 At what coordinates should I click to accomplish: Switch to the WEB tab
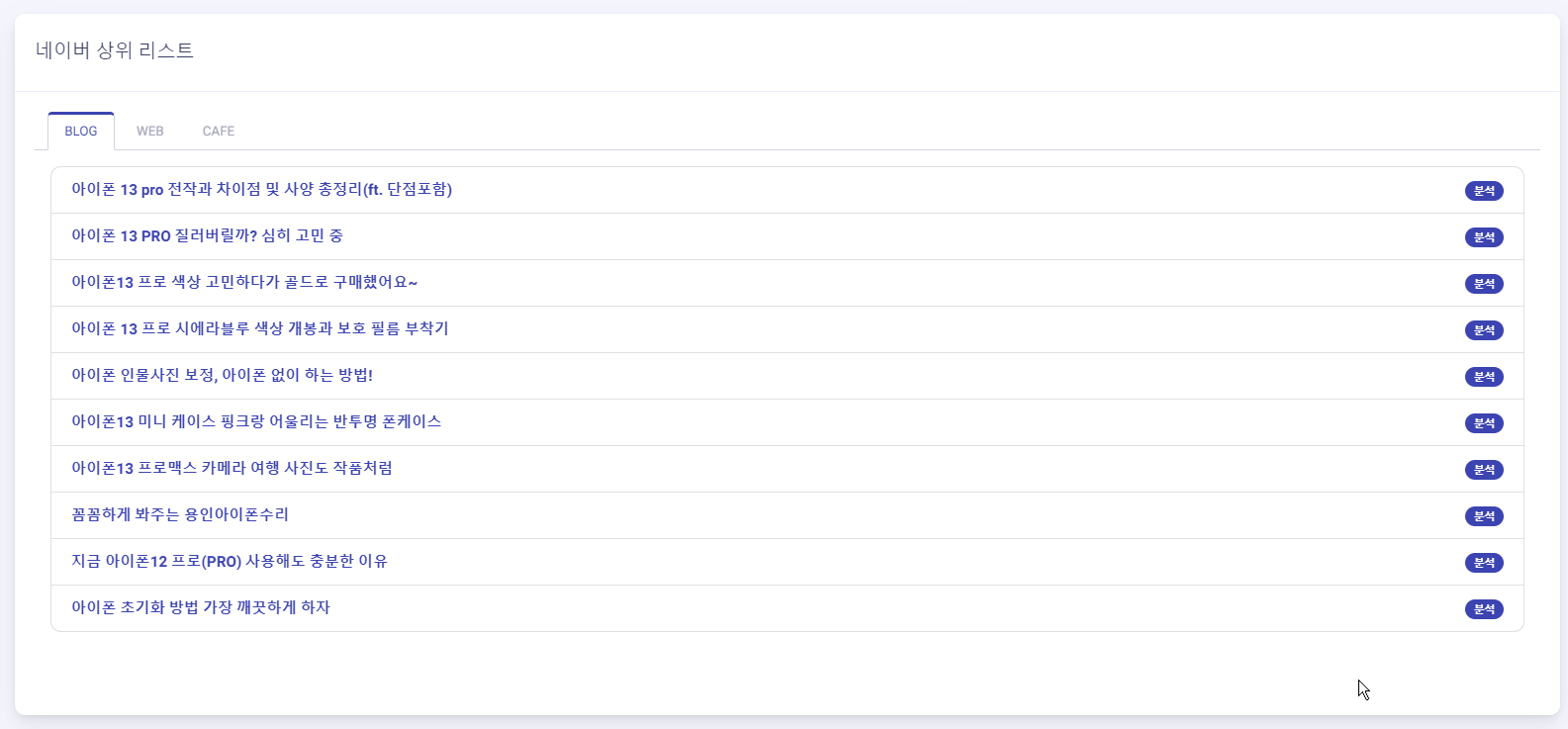150,132
